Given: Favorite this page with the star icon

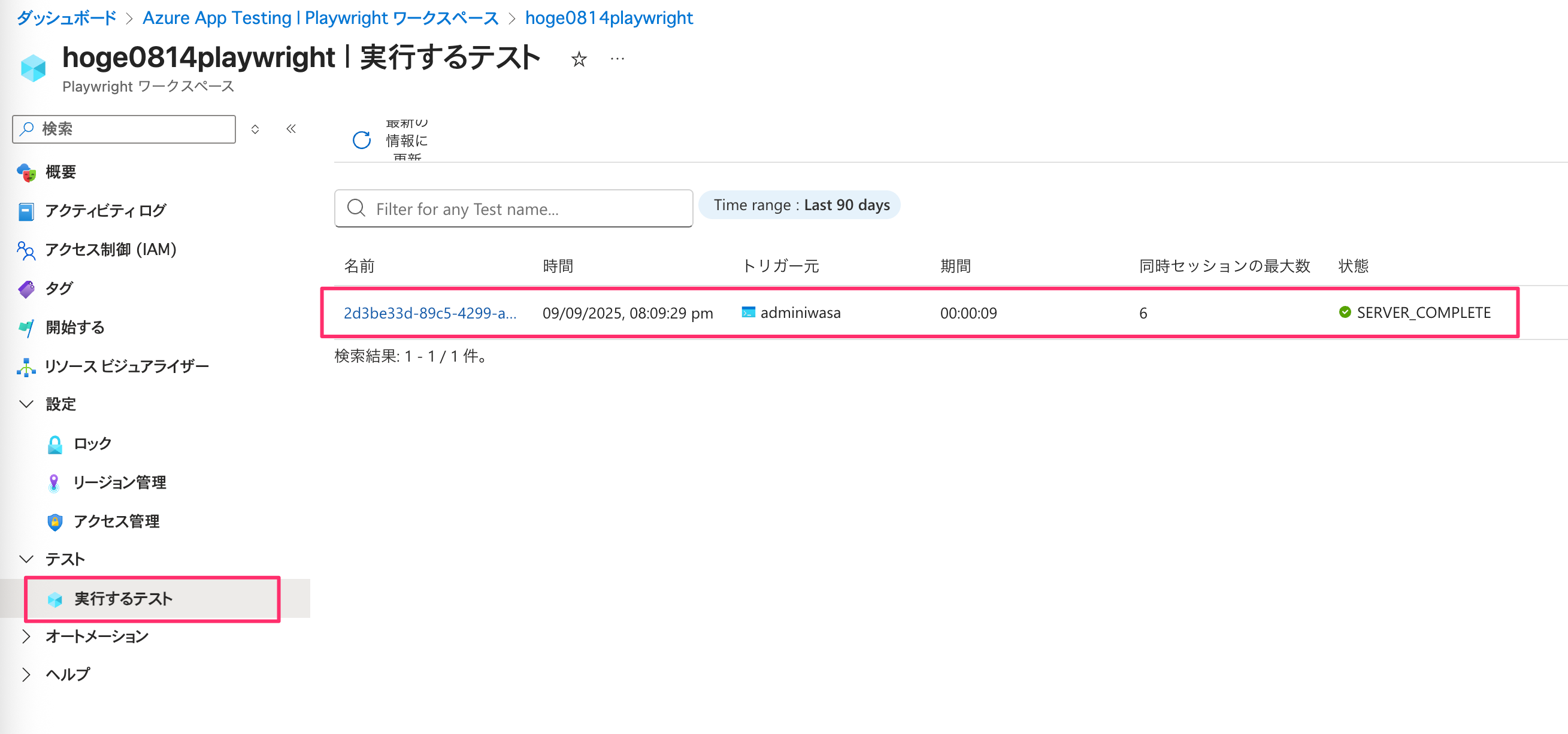Looking at the screenshot, I should tap(579, 59).
